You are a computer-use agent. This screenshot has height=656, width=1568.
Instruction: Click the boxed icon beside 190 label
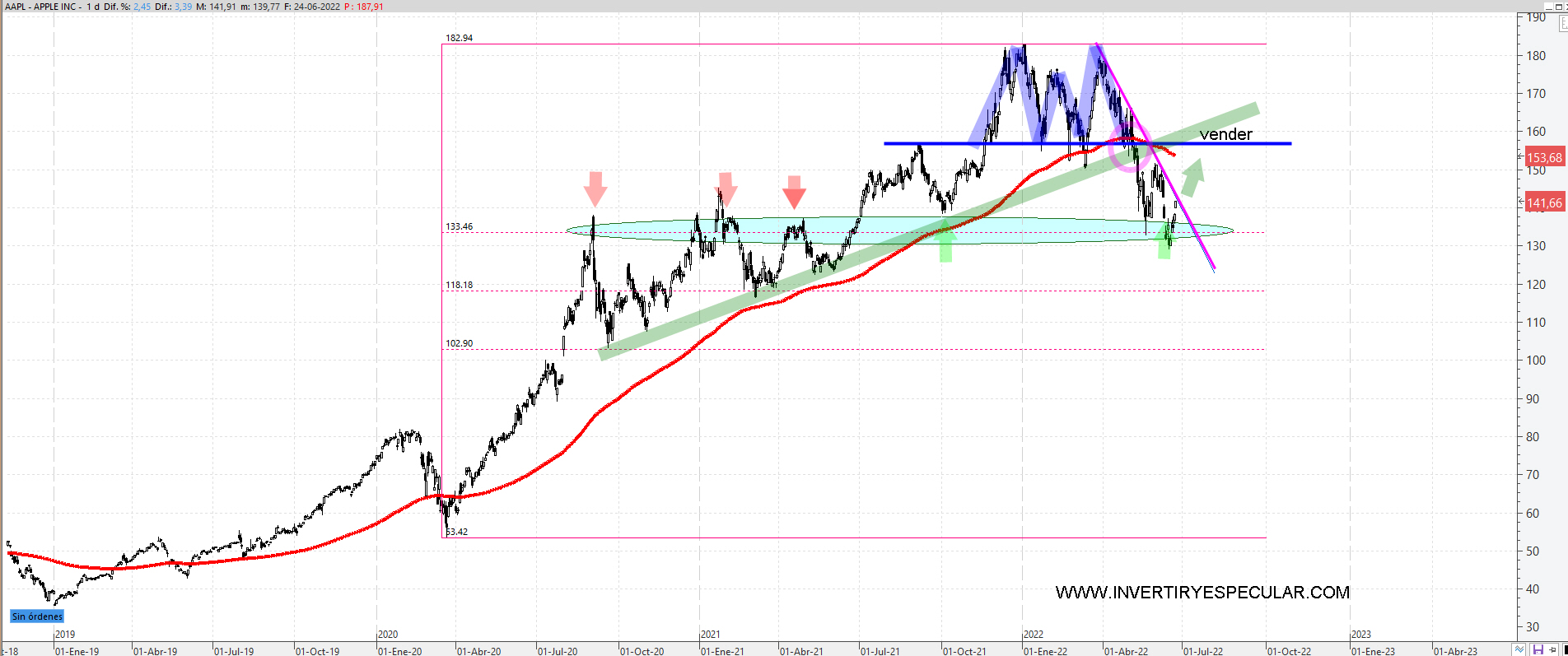click(x=1563, y=24)
